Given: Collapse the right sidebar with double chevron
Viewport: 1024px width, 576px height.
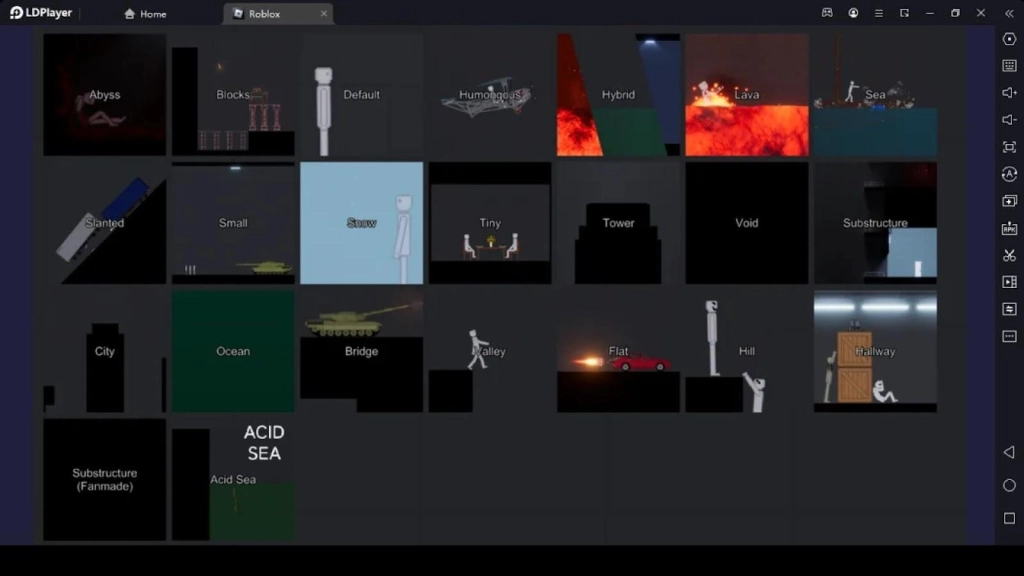Looking at the screenshot, I should pos(1009,13).
